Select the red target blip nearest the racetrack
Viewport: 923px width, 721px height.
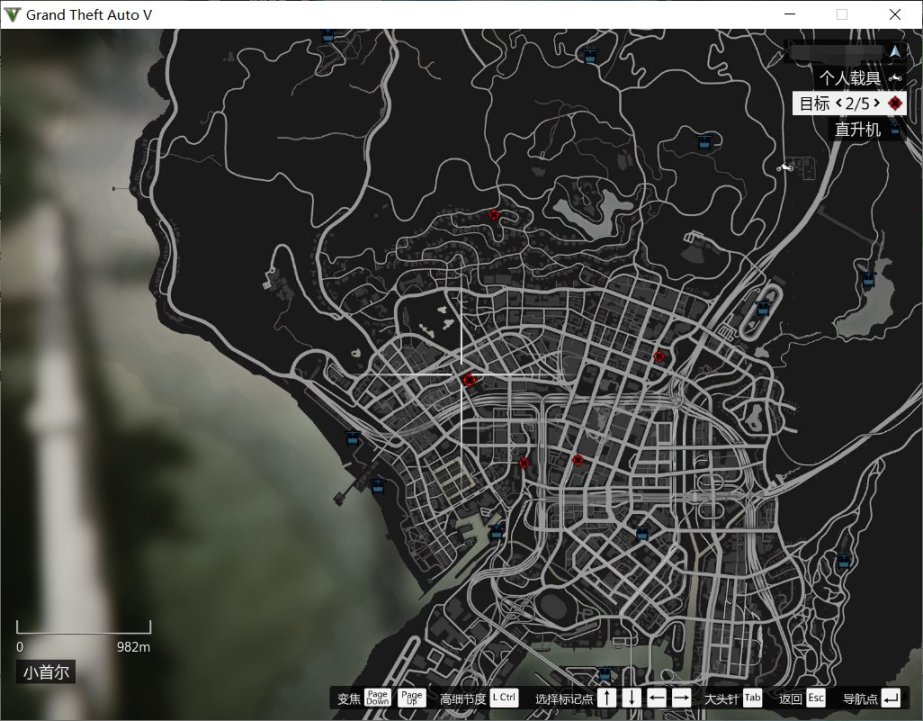[x=659, y=356]
